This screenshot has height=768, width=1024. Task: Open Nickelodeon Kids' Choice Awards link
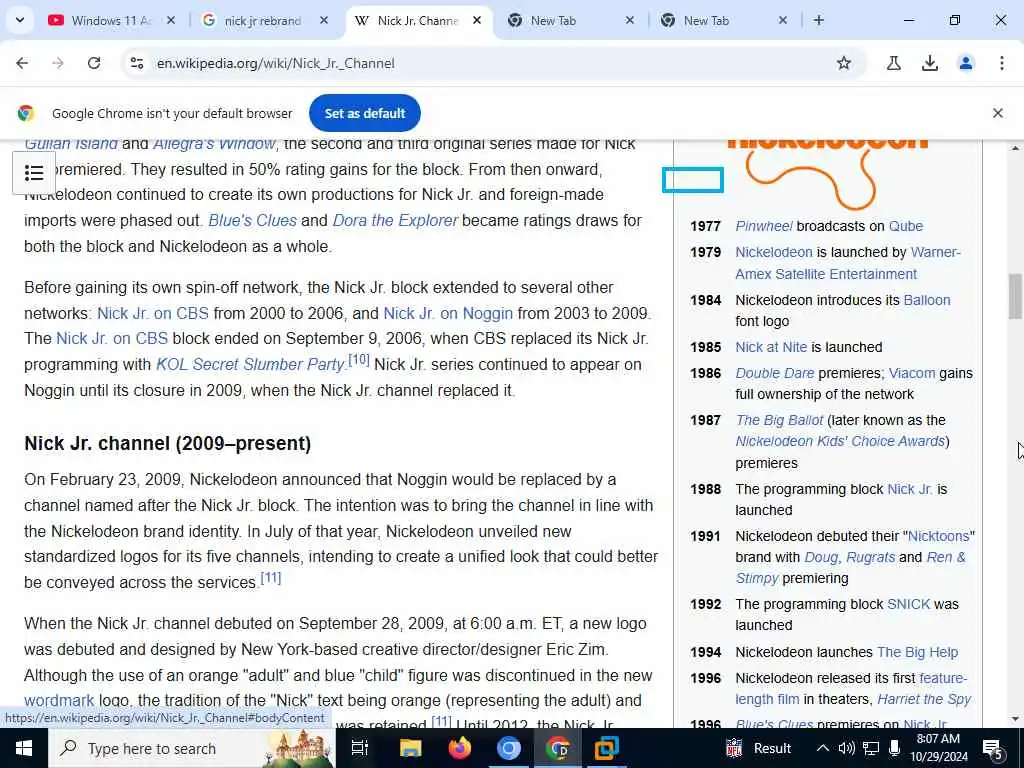pos(840,441)
